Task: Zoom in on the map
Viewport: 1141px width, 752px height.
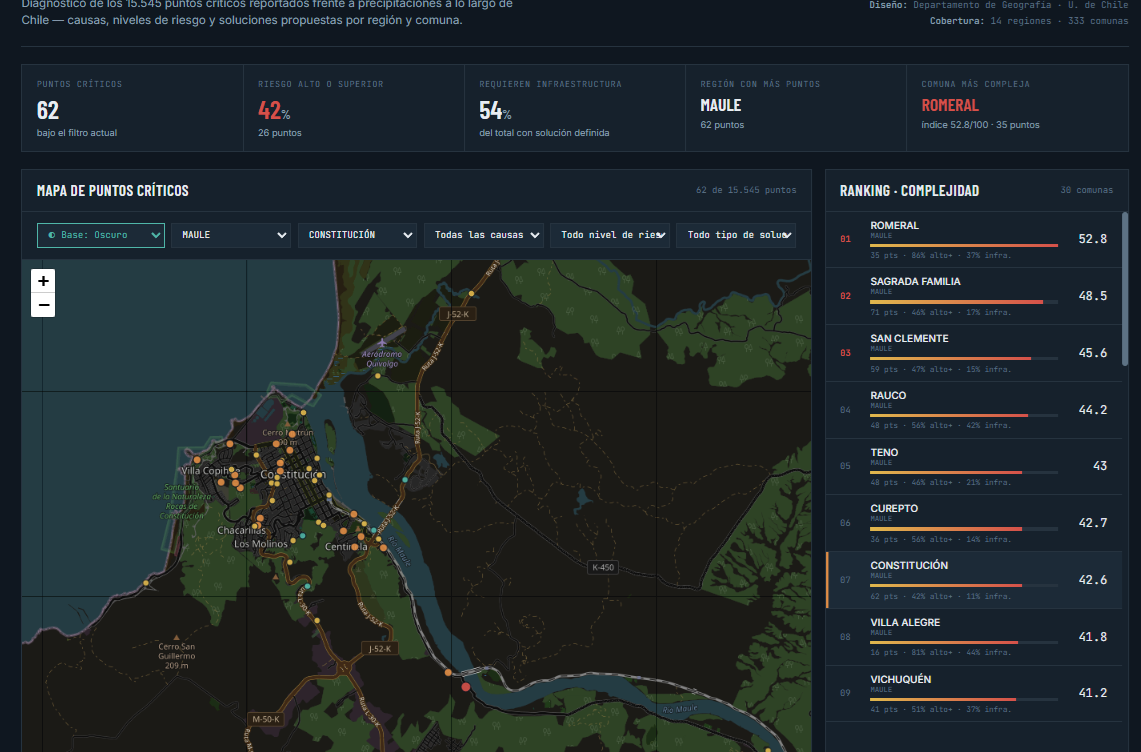Action: point(43,280)
